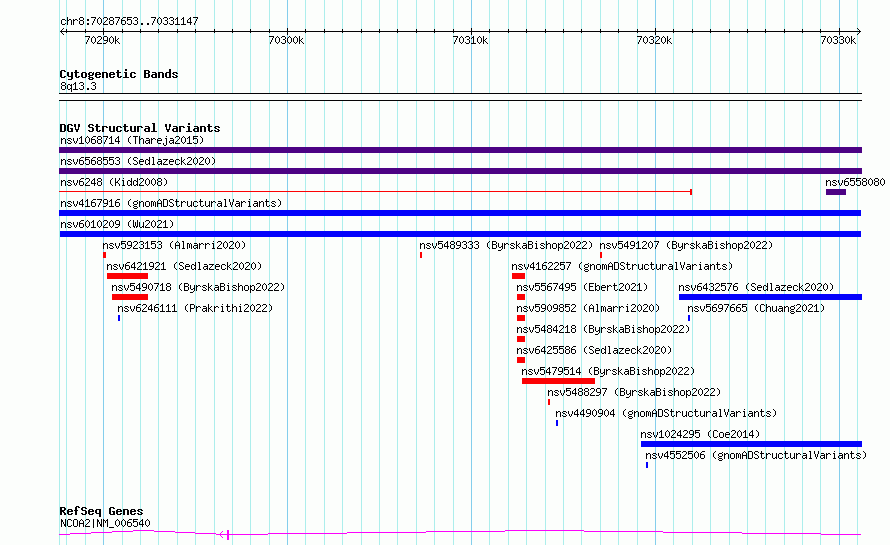Screen dimensions: 890x545
Task: Click the nsv6010209 (Wu2021) label
Action: tap(117, 224)
